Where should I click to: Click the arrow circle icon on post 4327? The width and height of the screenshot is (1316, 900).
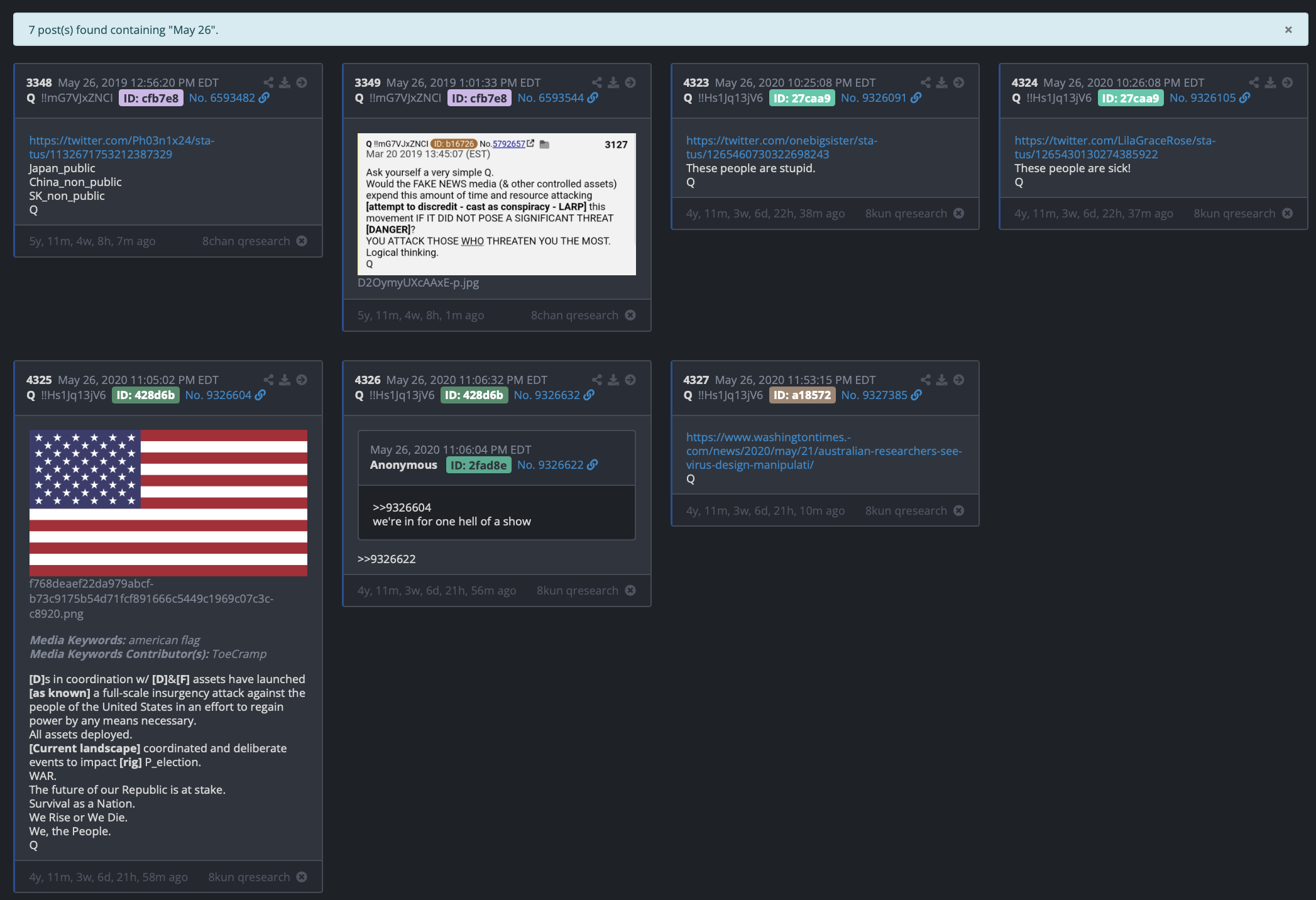click(958, 380)
